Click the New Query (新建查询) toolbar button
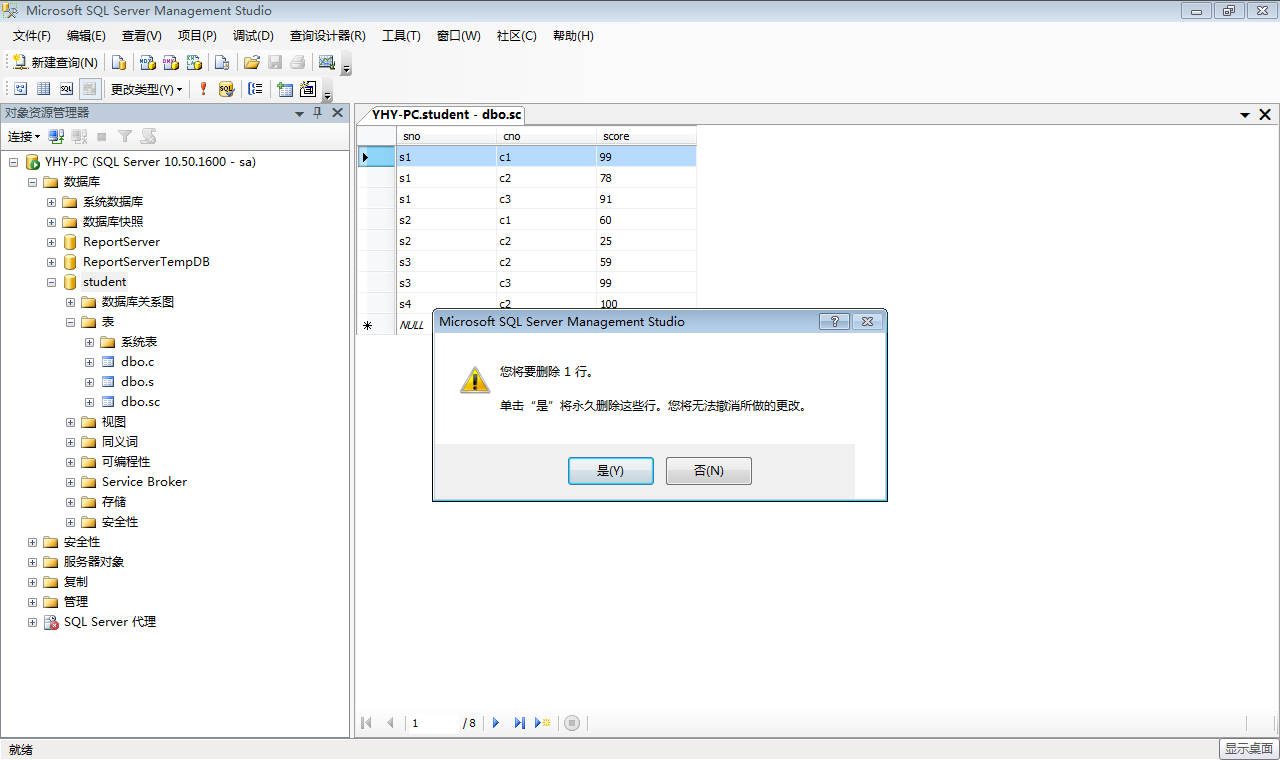This screenshot has width=1280, height=760. coord(55,62)
